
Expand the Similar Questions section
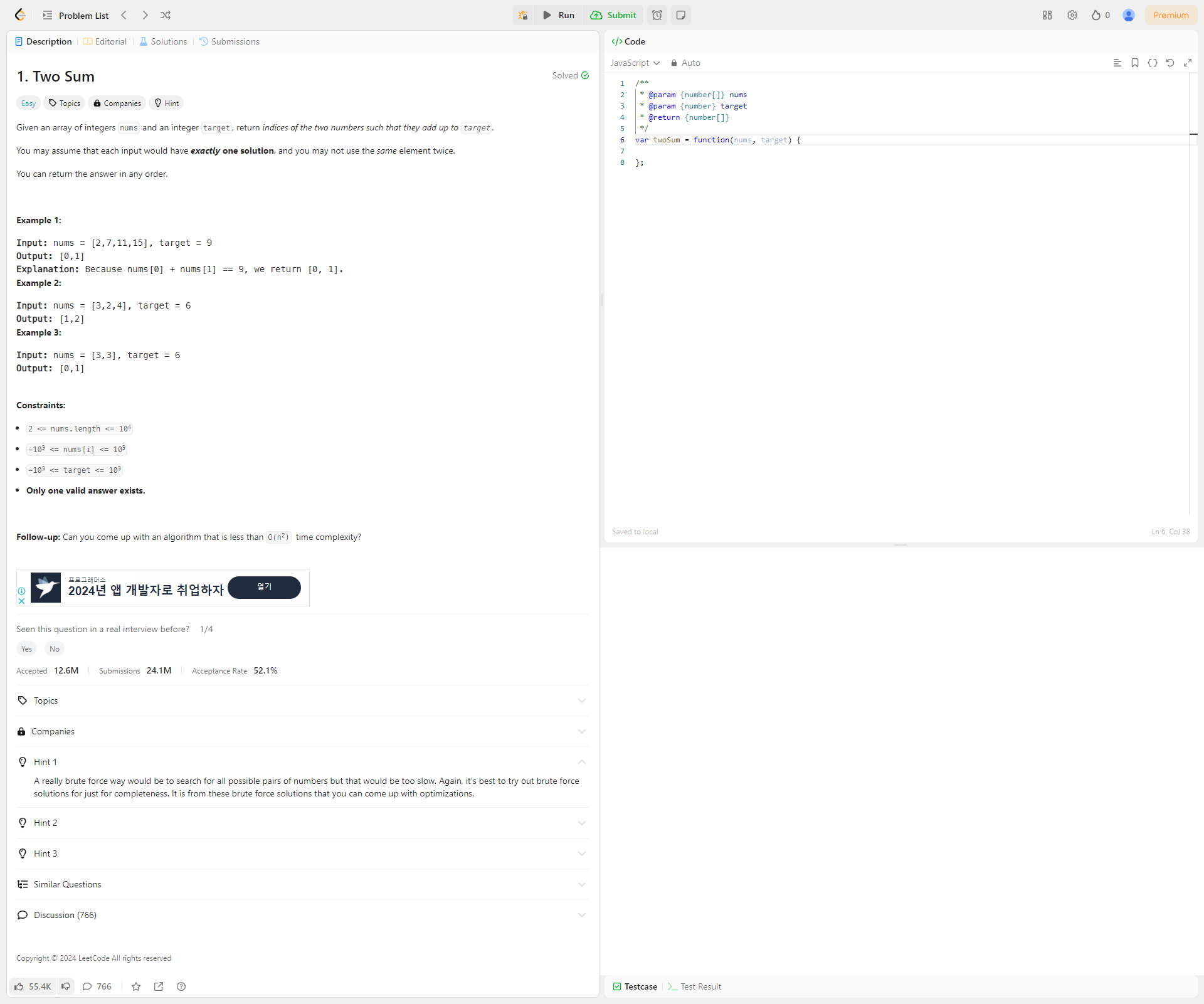[x=302, y=884]
